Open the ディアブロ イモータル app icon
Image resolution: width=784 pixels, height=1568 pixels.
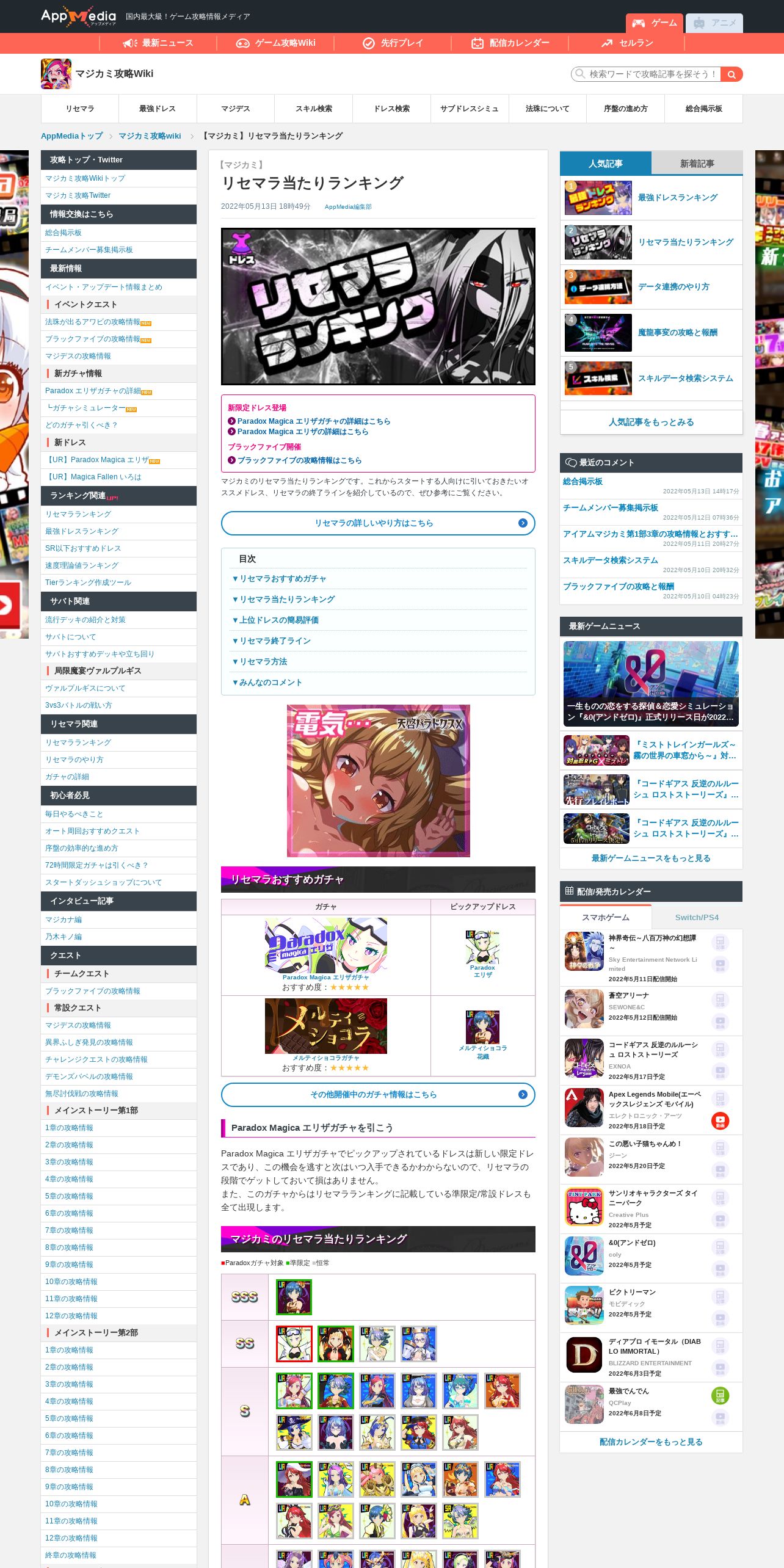(x=584, y=1355)
